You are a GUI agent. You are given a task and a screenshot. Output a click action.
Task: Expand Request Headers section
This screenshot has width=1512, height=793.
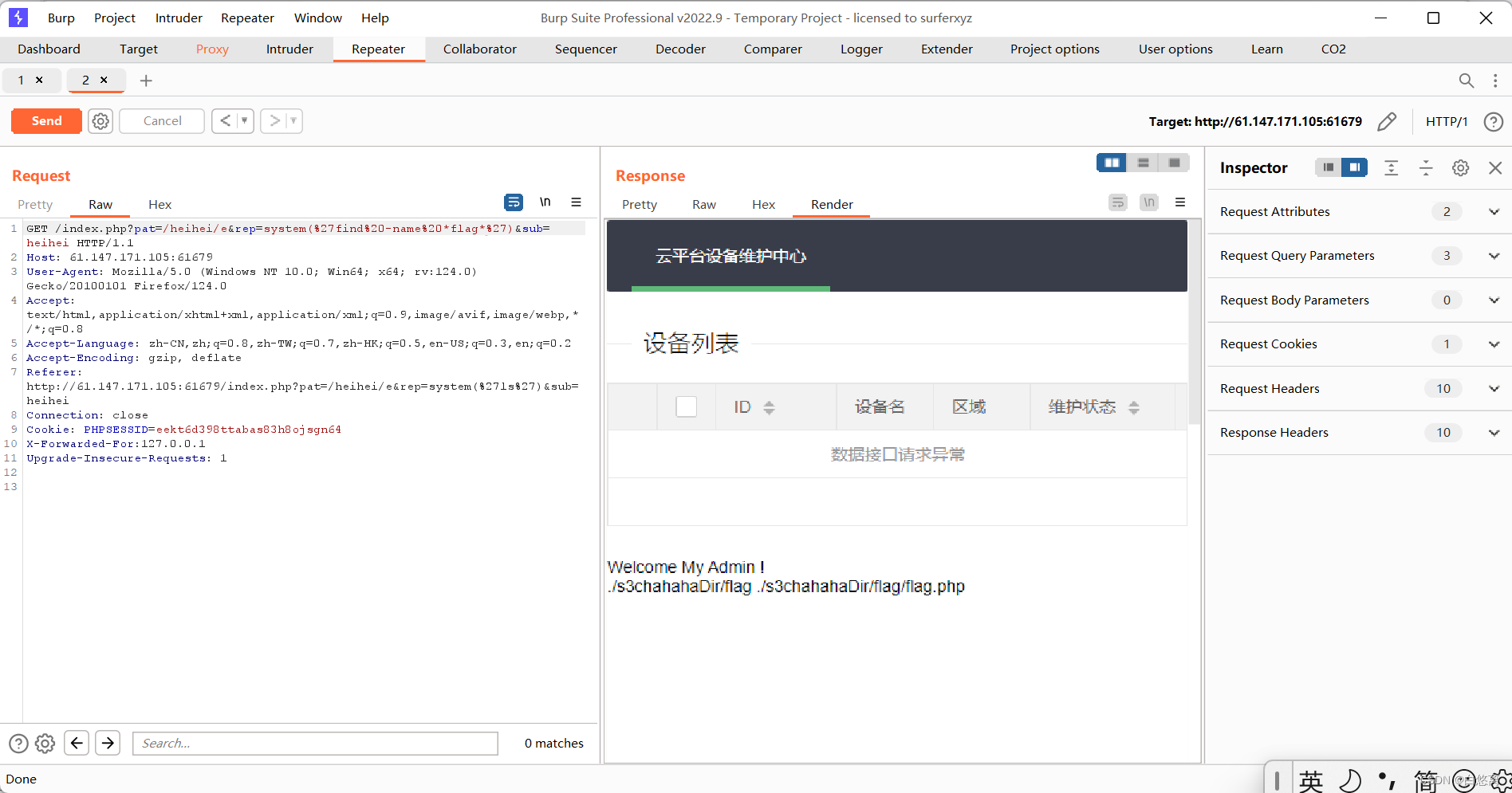[x=1494, y=389]
